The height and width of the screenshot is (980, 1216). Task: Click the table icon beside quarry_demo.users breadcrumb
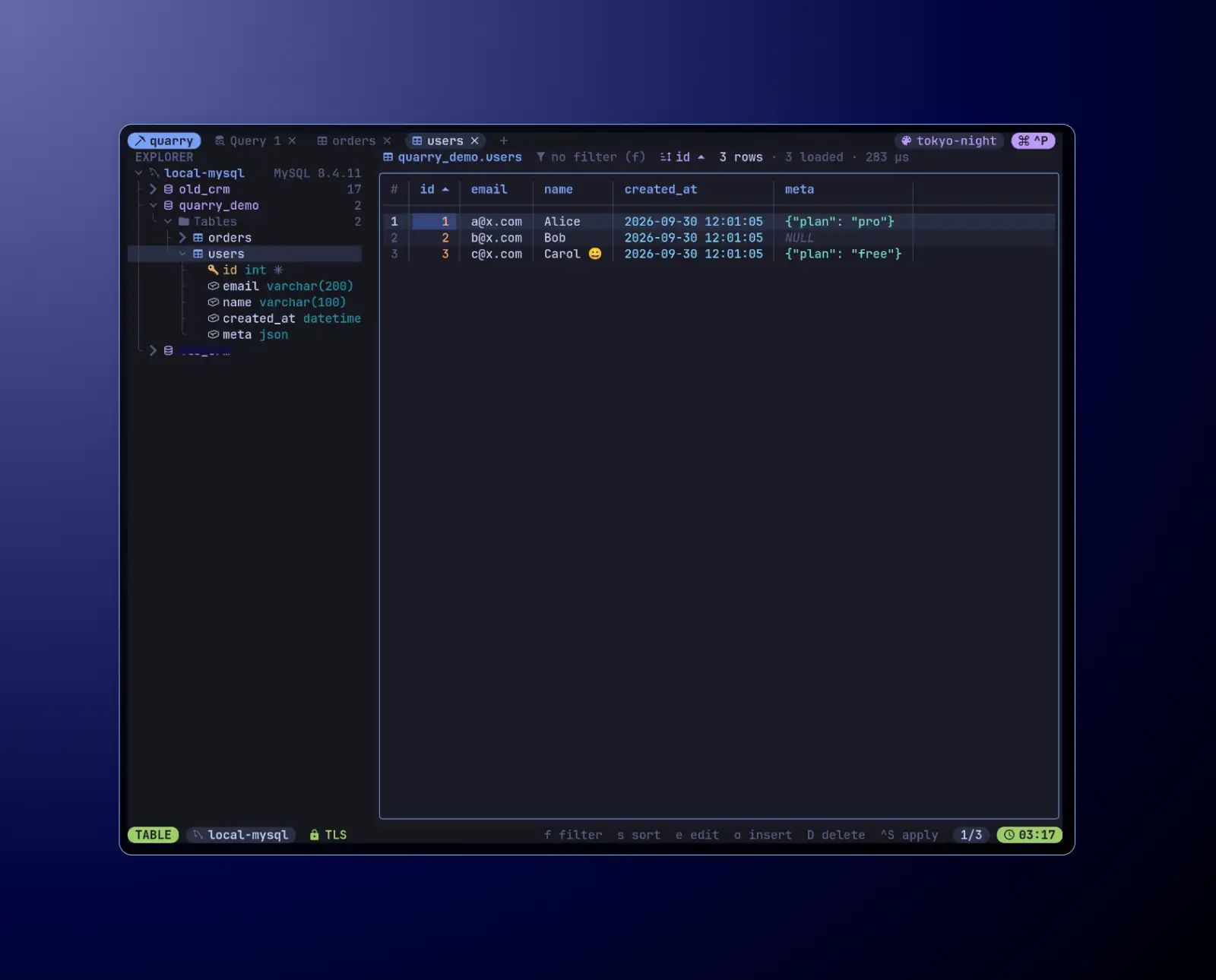point(388,156)
